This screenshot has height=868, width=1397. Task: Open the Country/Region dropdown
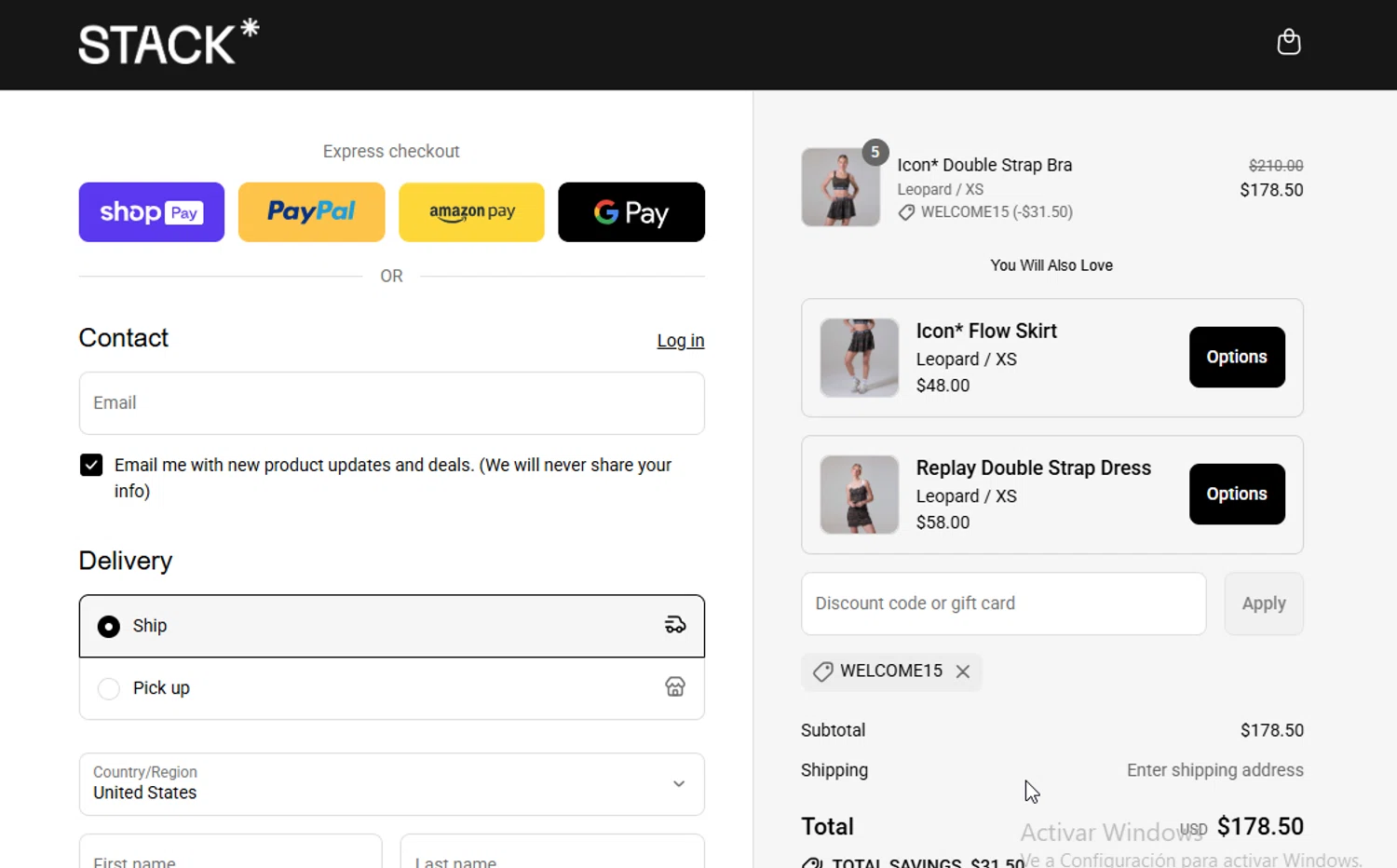pos(392,784)
